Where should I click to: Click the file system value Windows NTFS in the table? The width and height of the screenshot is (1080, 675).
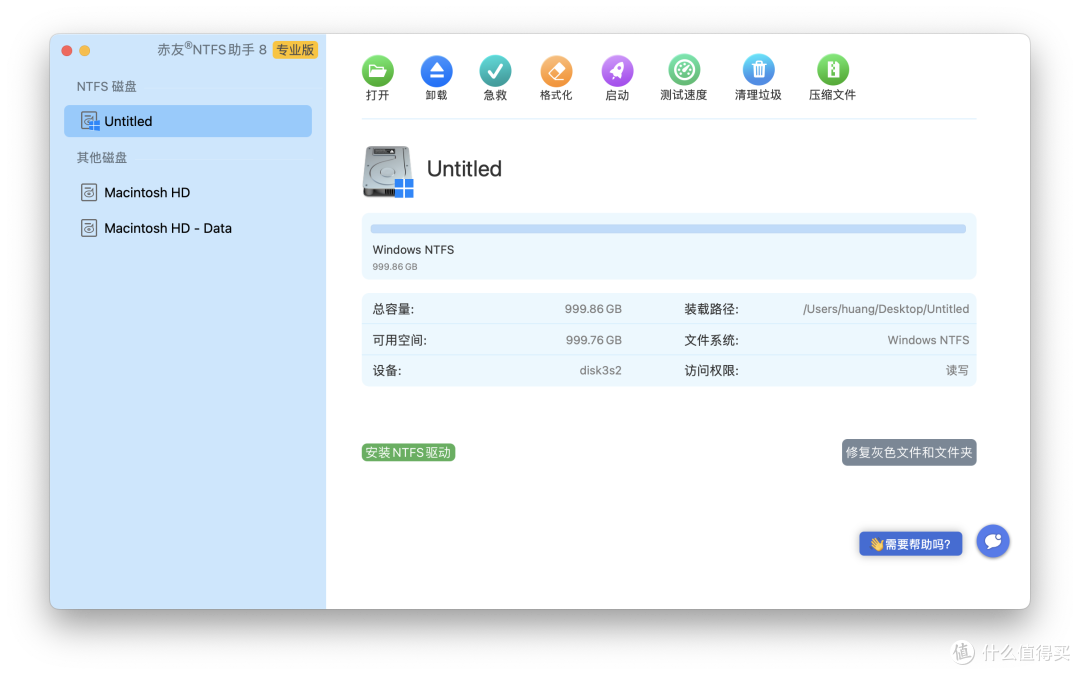click(928, 340)
